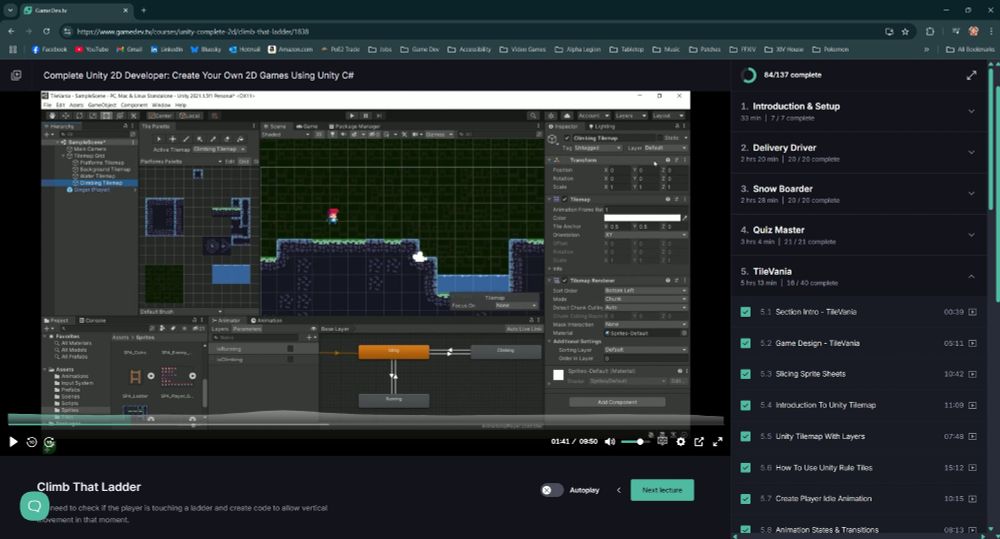Toggle the Autoplay switch
1000x539 pixels.
click(552, 490)
